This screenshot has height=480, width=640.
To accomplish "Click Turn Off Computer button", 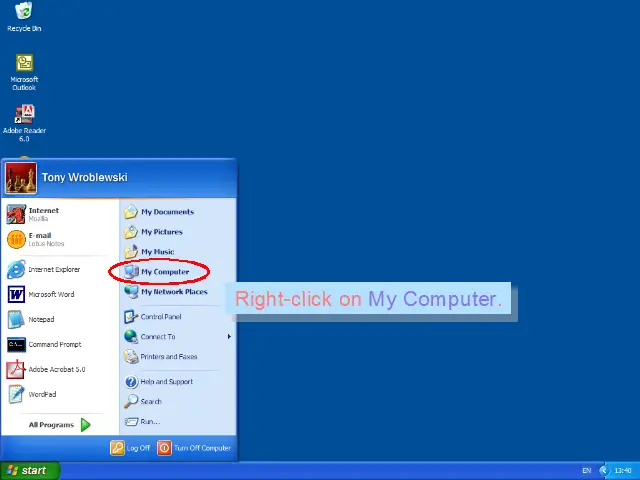I will tap(194, 448).
